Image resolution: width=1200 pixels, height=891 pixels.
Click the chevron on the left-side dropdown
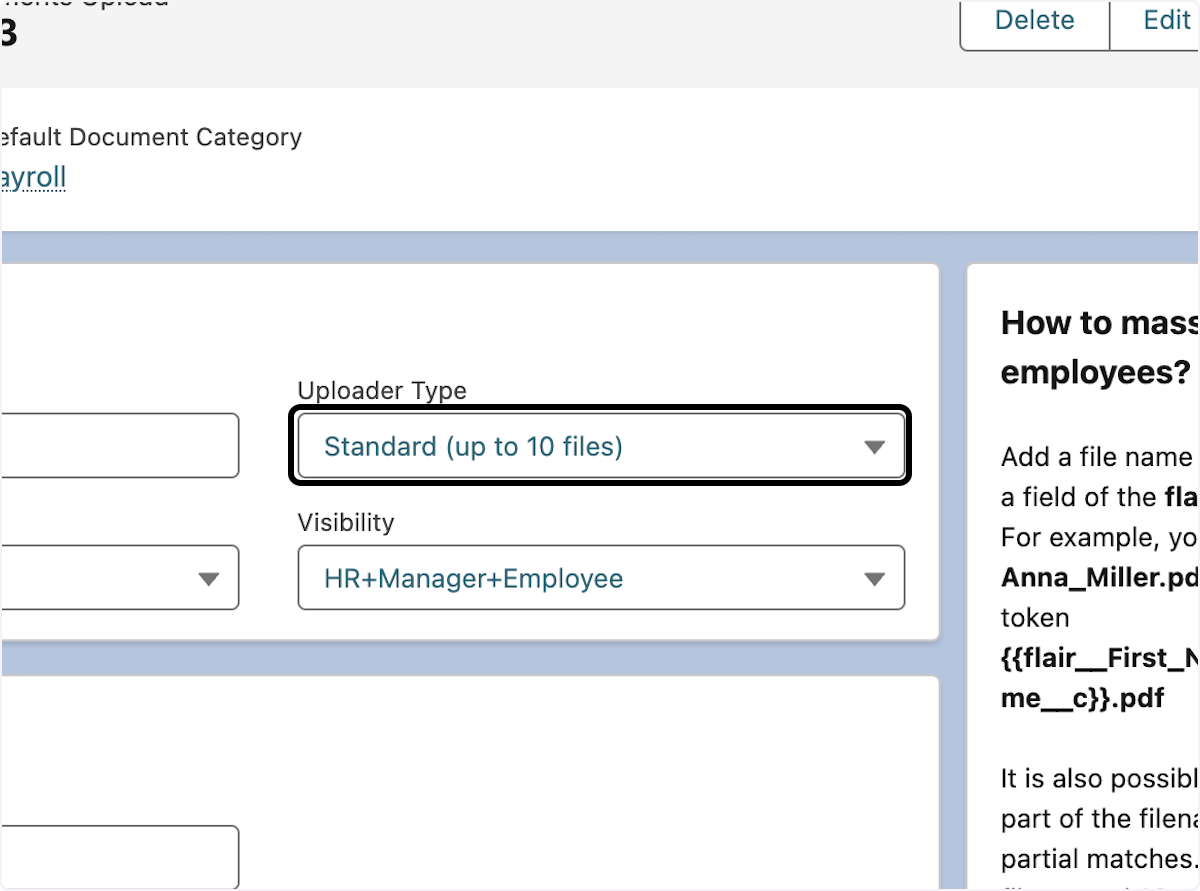tap(209, 578)
